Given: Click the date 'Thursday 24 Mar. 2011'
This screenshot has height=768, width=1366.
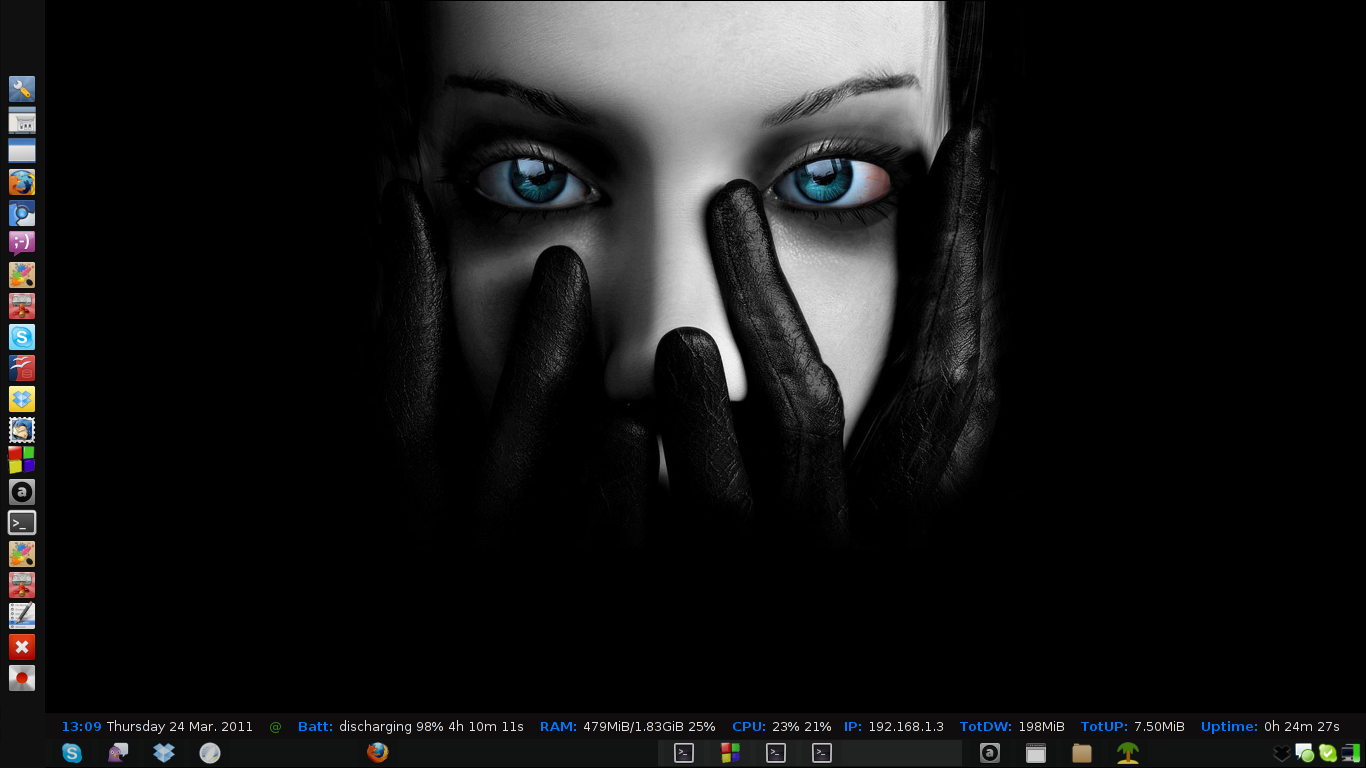Looking at the screenshot, I should [180, 727].
